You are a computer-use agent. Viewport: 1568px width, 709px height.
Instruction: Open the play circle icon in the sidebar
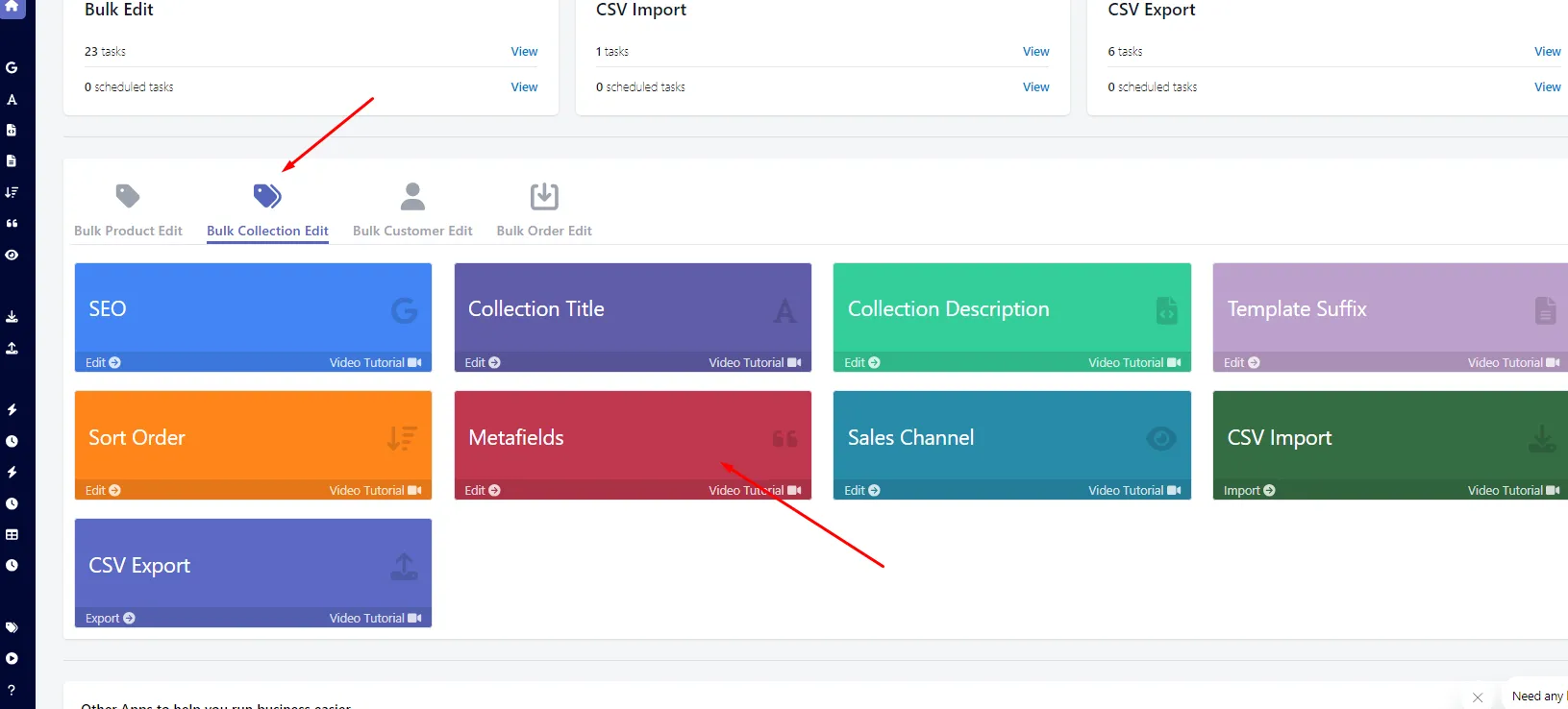pos(12,658)
